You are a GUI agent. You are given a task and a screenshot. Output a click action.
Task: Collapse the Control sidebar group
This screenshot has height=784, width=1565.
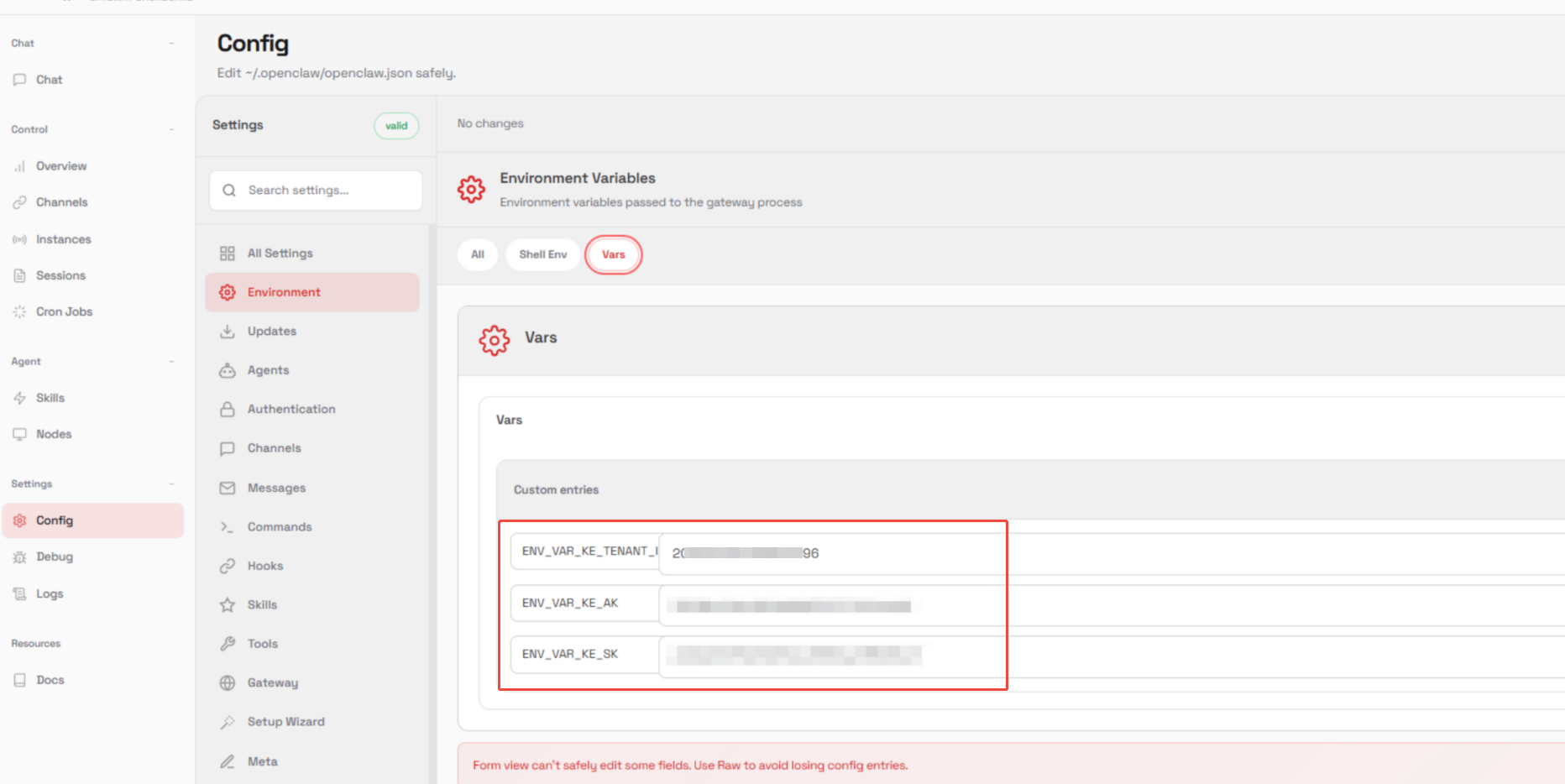[171, 129]
